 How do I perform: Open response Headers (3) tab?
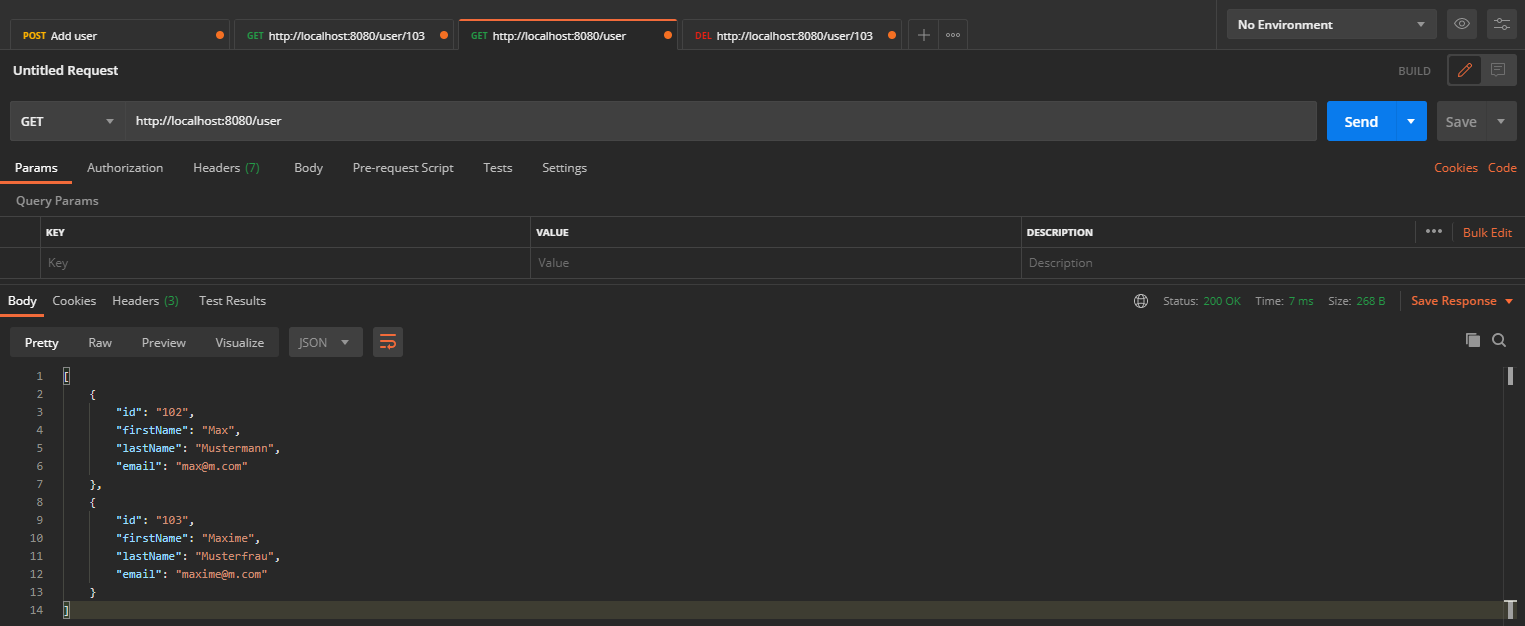[x=145, y=301]
